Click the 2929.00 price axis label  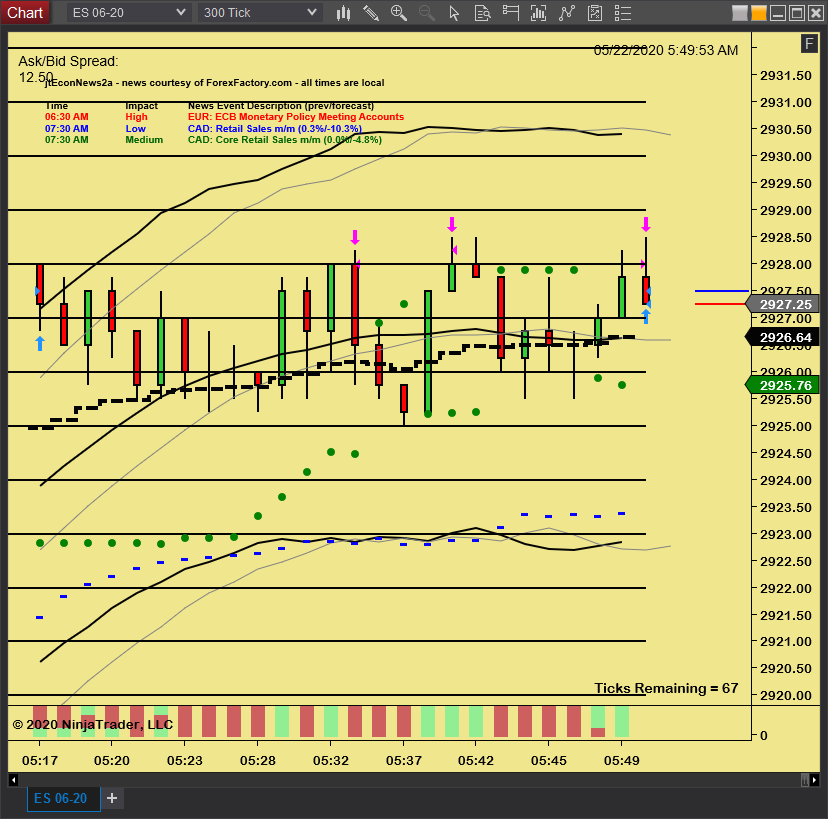pyautogui.click(x=786, y=210)
